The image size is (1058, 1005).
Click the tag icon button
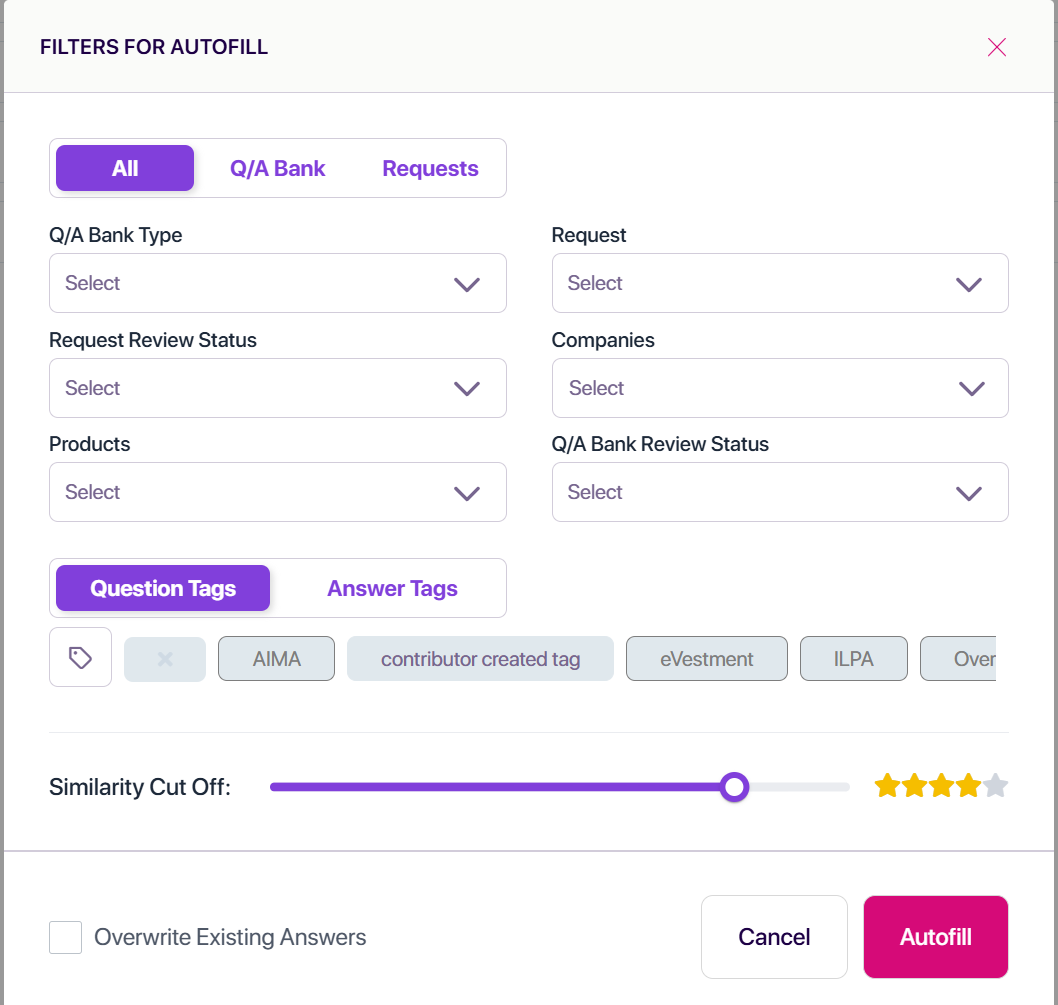tap(80, 657)
